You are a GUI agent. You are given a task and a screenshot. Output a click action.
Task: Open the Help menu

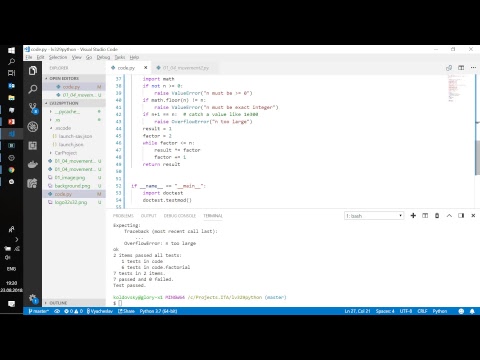134,57
